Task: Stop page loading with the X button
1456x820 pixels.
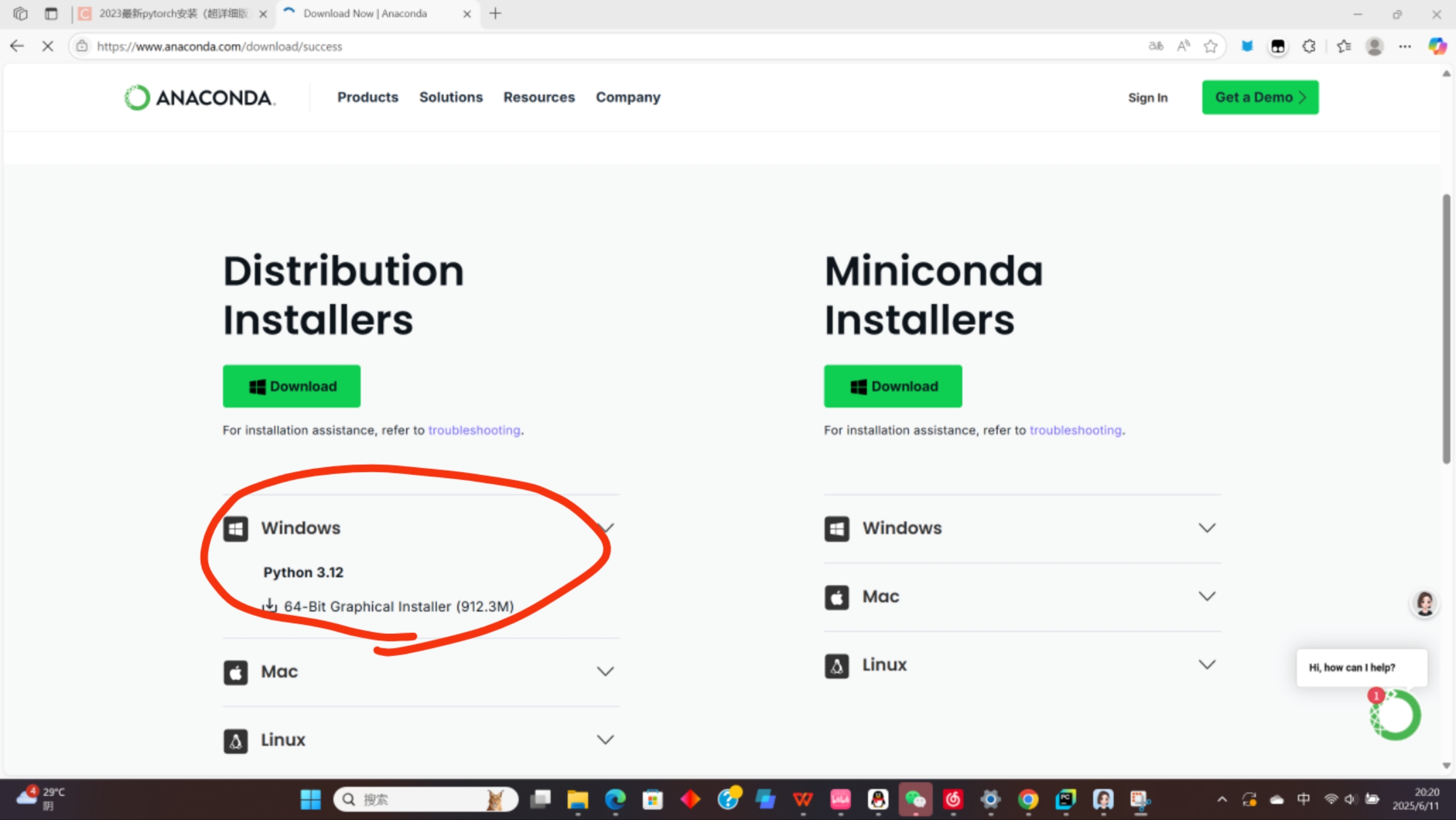Action: (x=48, y=46)
